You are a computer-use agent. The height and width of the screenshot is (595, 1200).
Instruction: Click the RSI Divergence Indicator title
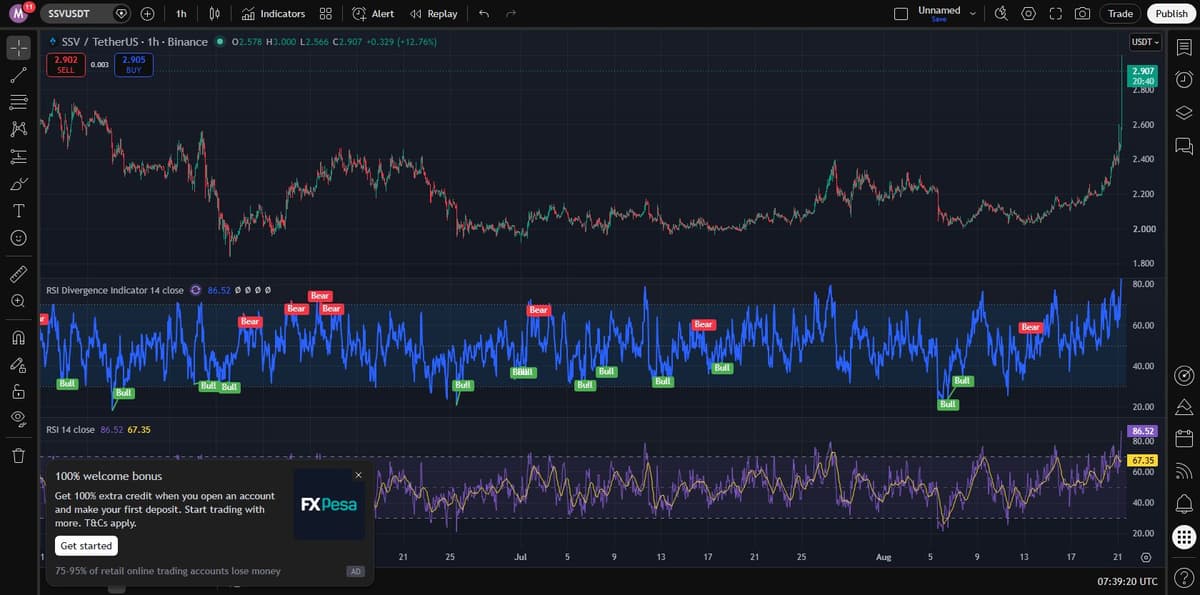[x=115, y=290]
